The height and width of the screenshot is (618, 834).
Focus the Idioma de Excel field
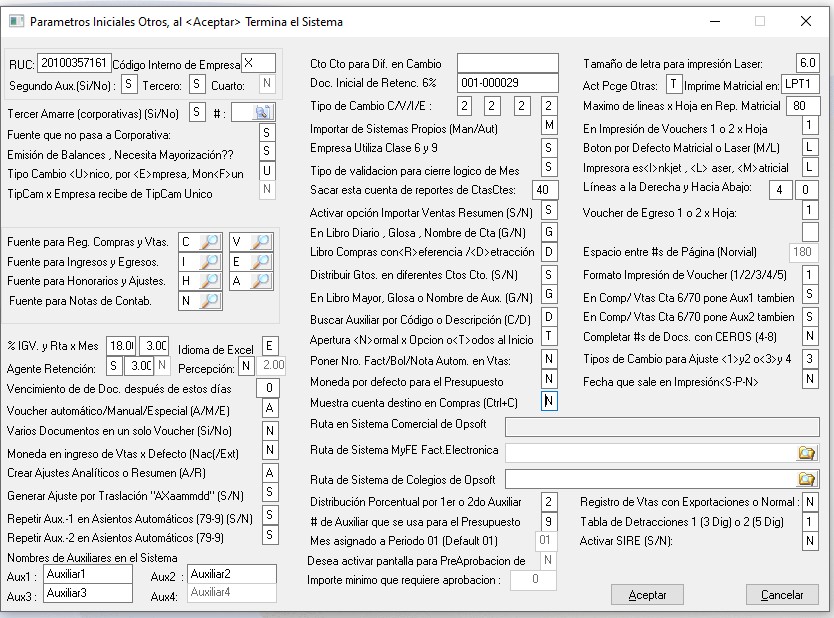point(269,346)
